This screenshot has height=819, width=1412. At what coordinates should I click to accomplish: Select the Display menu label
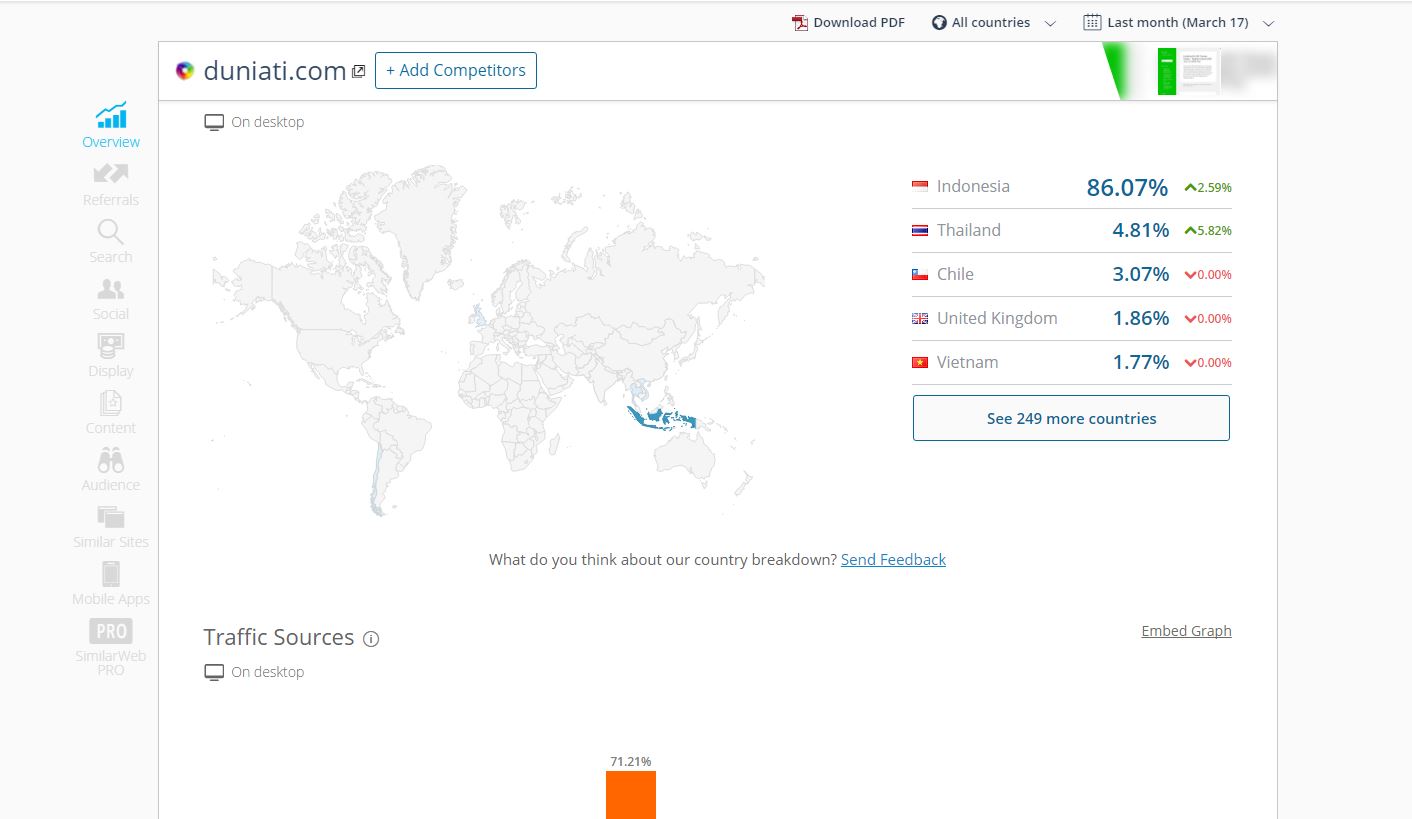111,371
